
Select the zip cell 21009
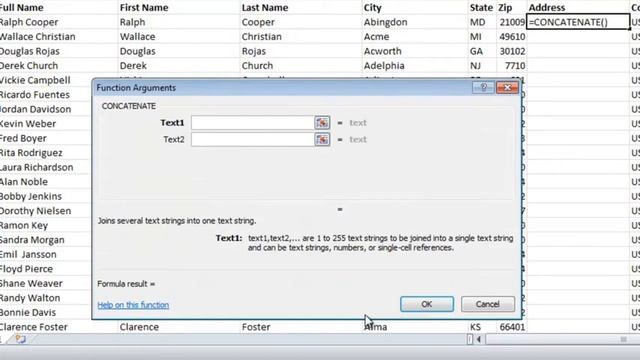(x=511, y=22)
